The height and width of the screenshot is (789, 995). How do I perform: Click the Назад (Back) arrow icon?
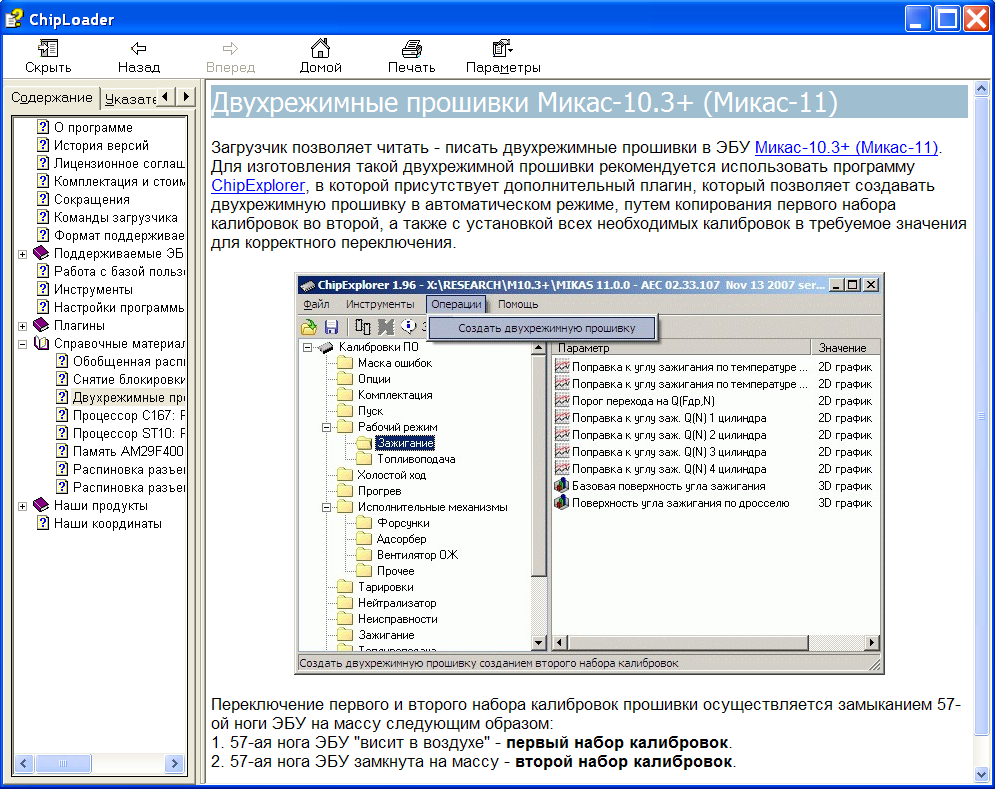(138, 48)
